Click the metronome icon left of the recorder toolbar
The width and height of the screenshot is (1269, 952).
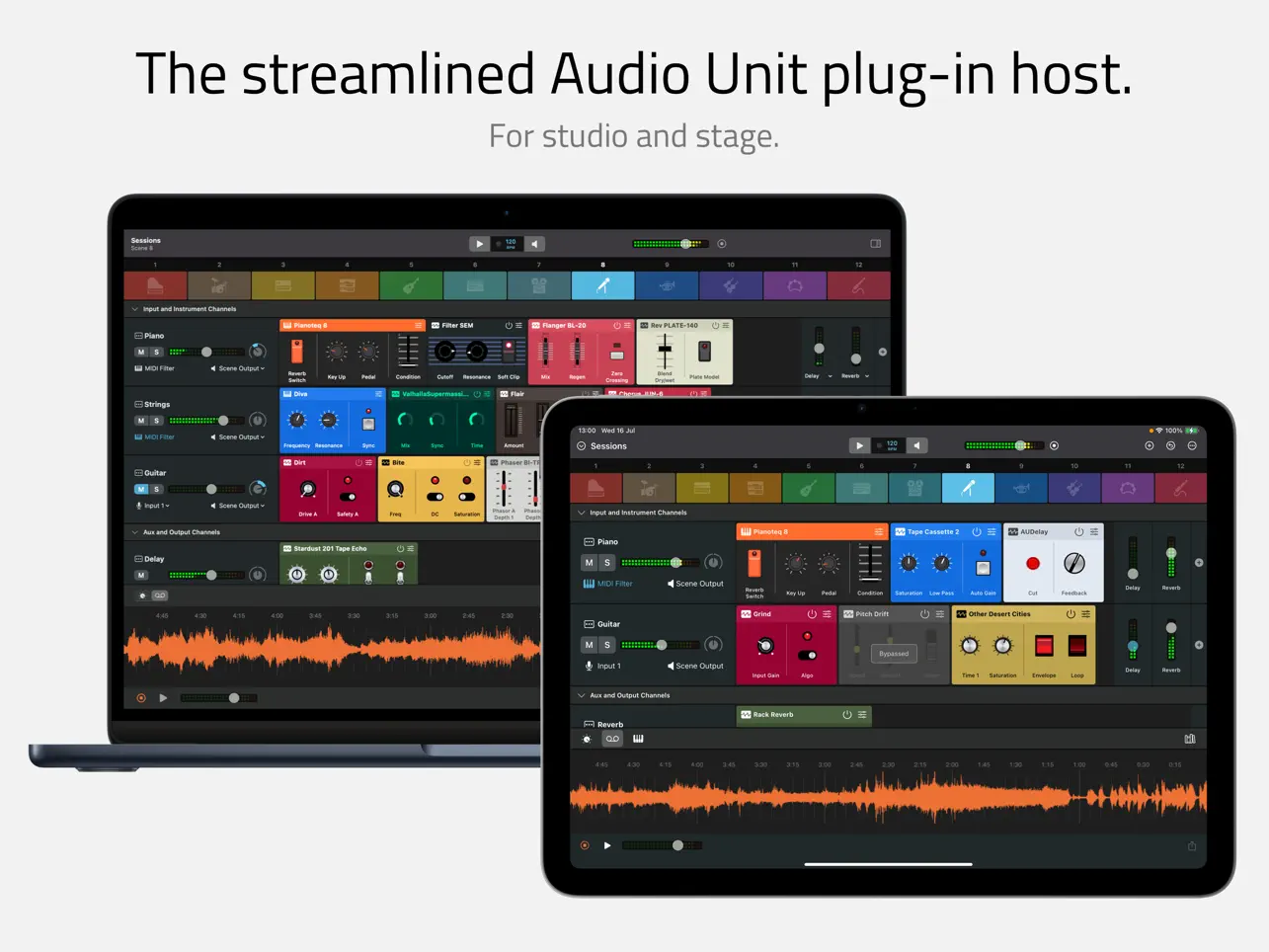point(586,739)
